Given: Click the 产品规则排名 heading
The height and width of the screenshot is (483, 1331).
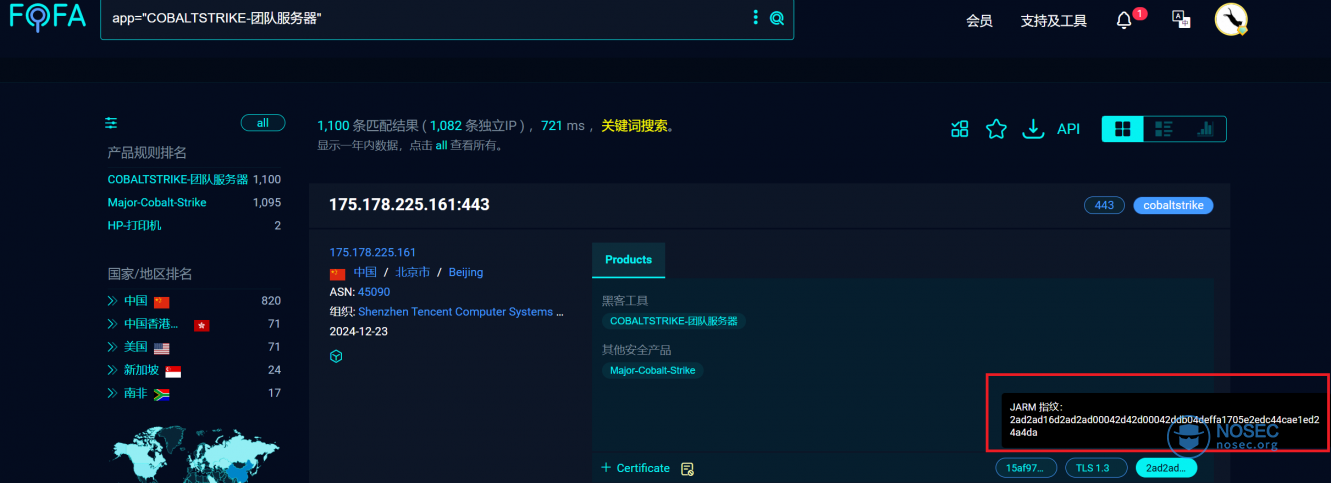Looking at the screenshot, I should point(147,153).
